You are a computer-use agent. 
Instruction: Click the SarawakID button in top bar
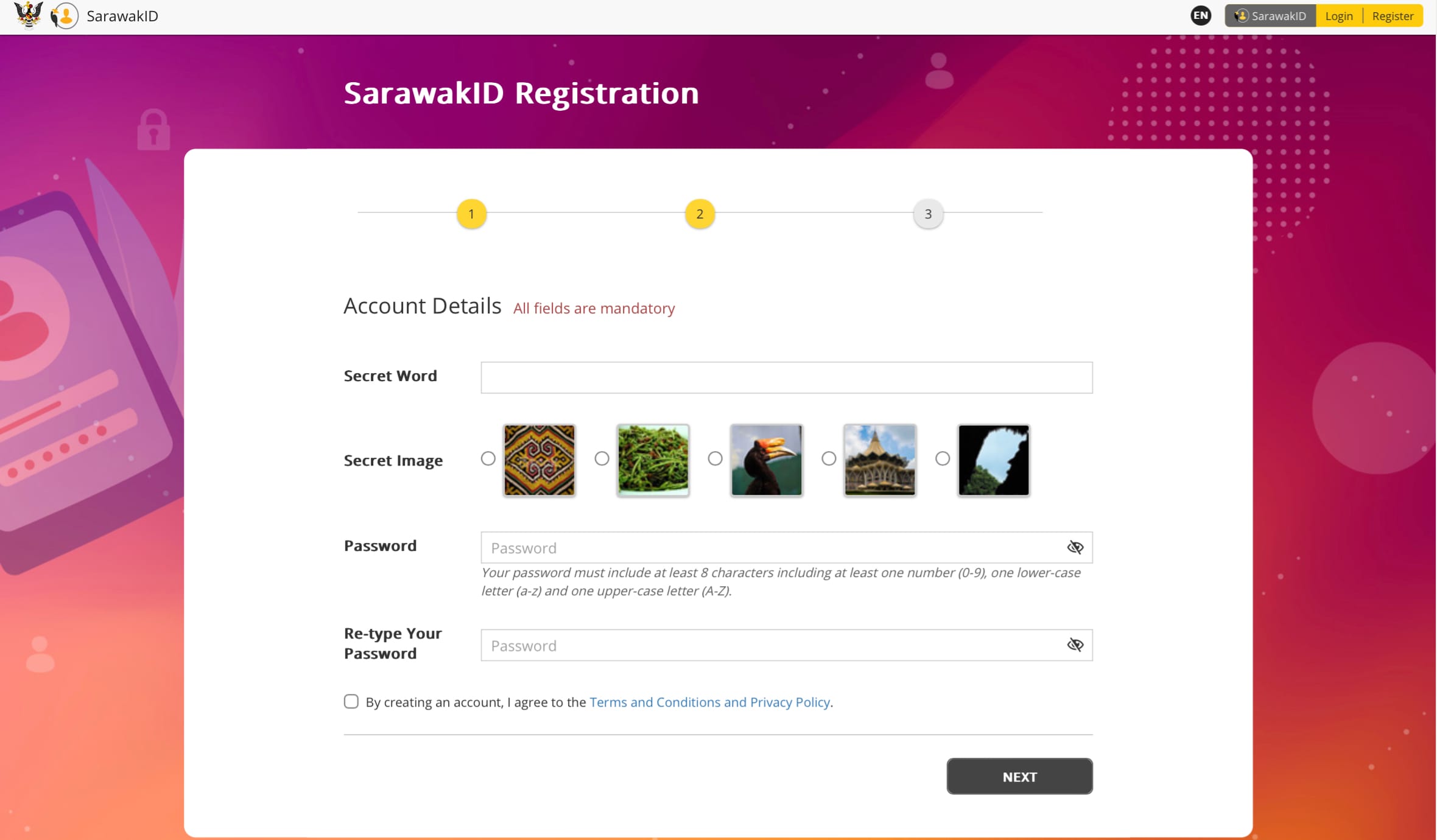[1270, 16]
